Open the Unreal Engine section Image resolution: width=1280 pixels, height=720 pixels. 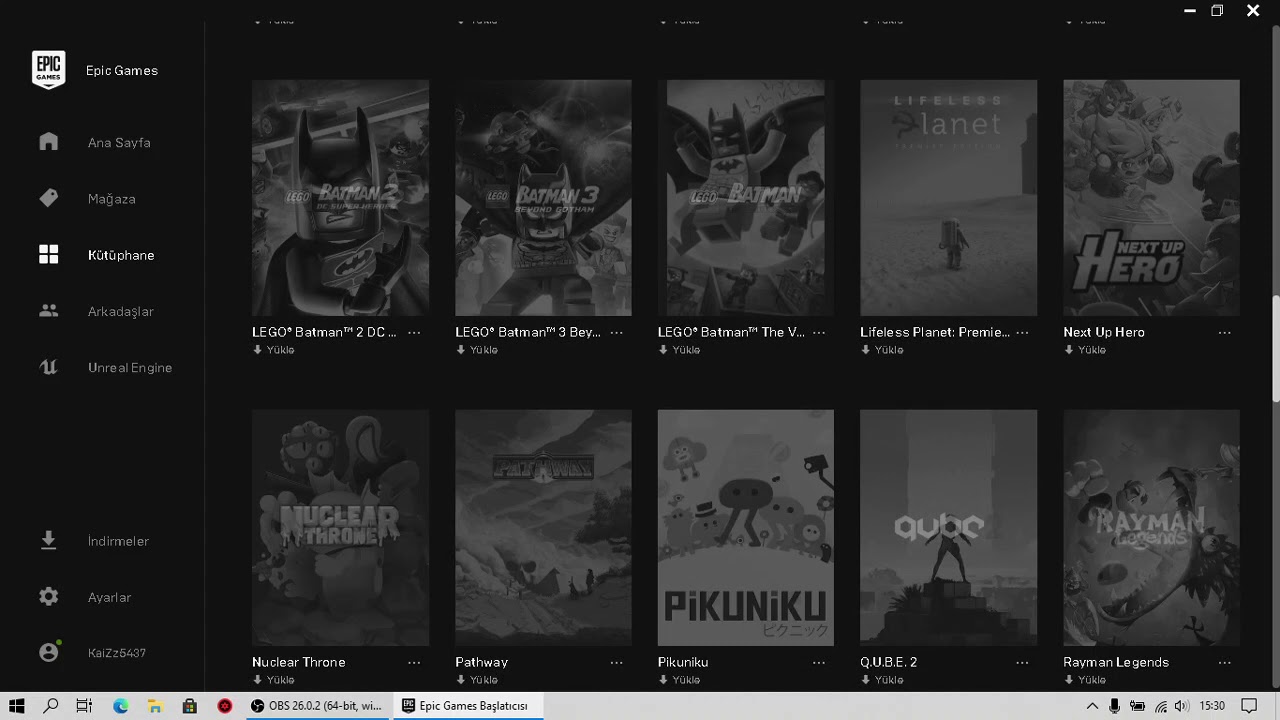(130, 368)
